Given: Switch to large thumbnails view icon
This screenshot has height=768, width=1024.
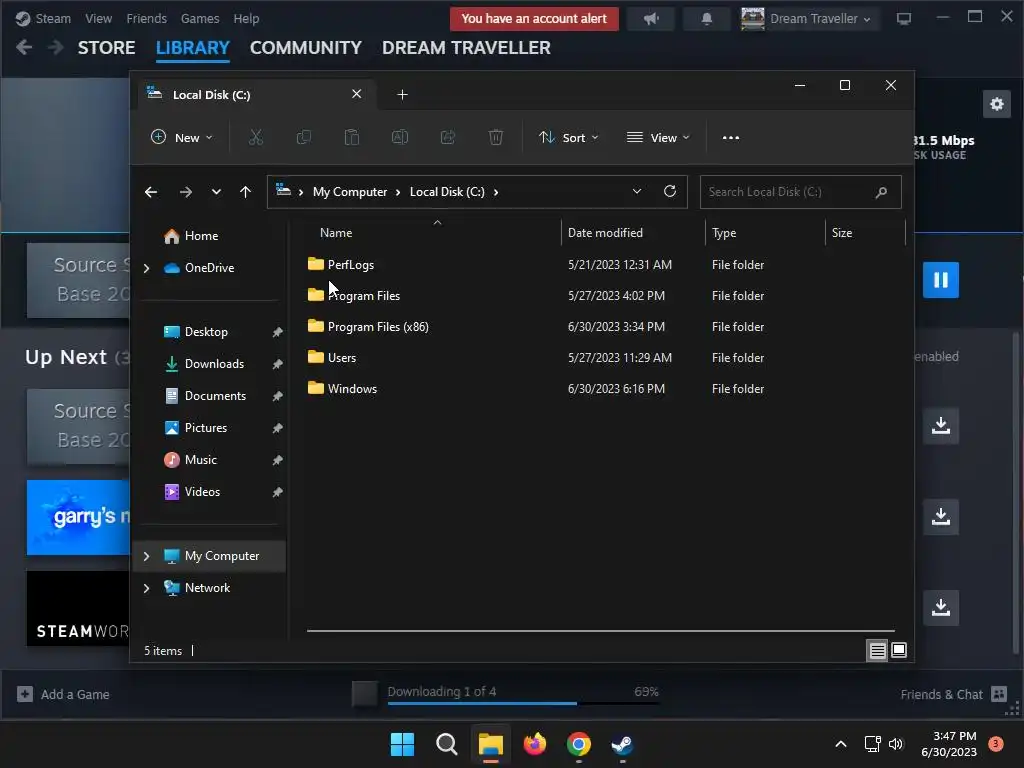Looking at the screenshot, I should point(899,650).
